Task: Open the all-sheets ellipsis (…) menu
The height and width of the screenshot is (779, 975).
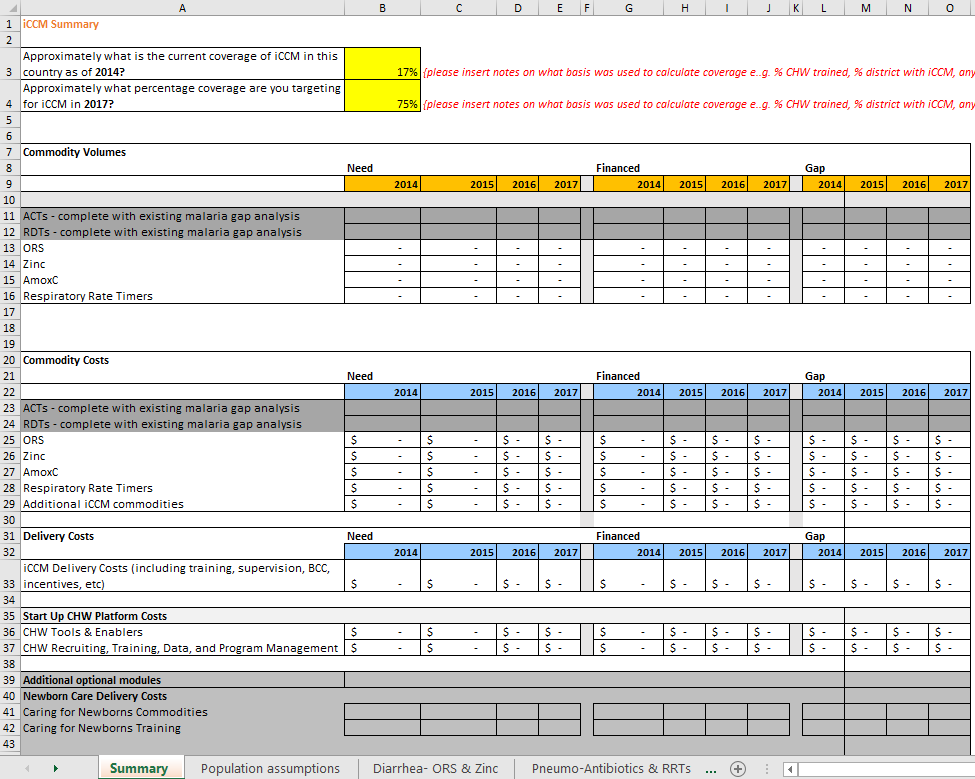Action: point(713,768)
